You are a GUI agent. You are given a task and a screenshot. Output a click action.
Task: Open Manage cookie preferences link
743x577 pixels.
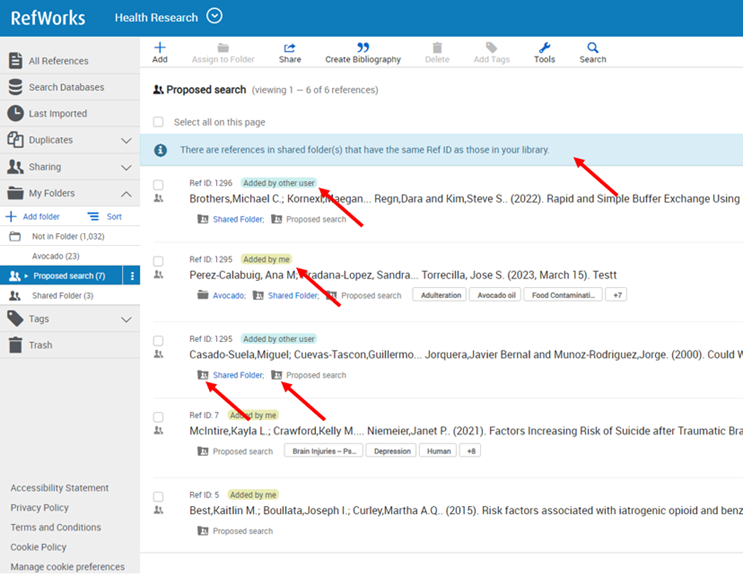pyautogui.click(x=68, y=567)
